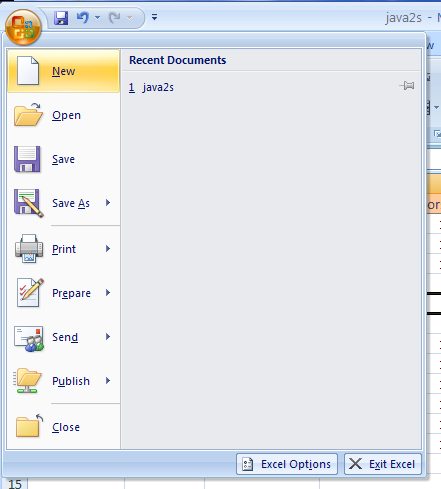
Task: Click the Undo arrow icon
Action: 83,17
